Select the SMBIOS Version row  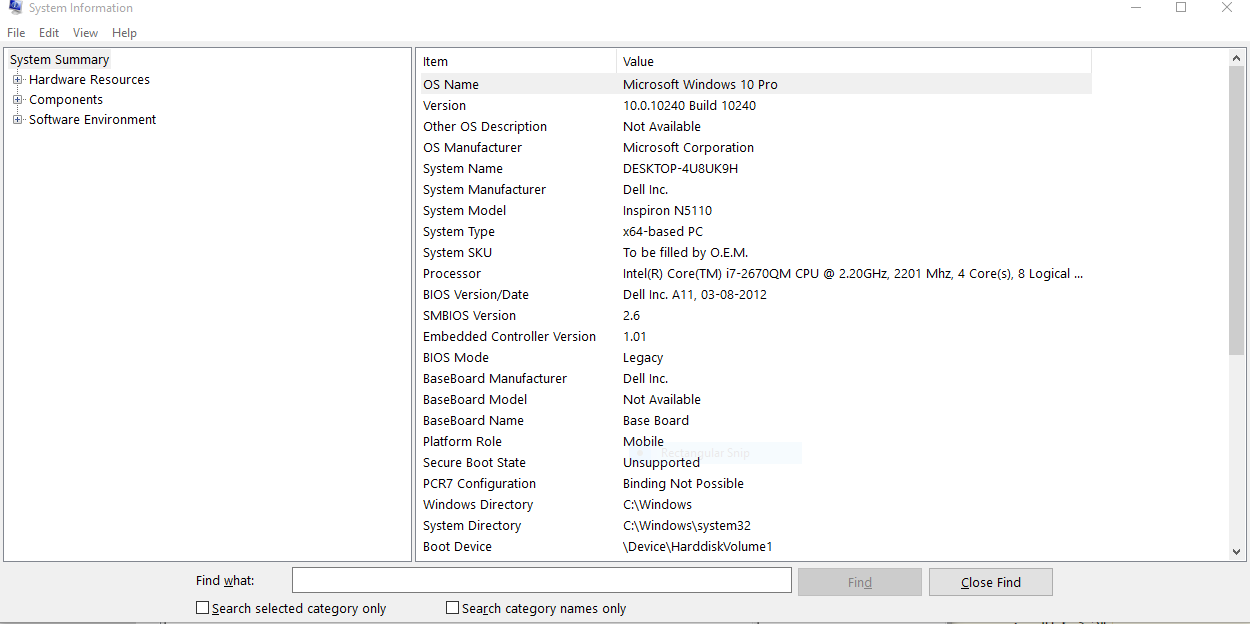(754, 316)
